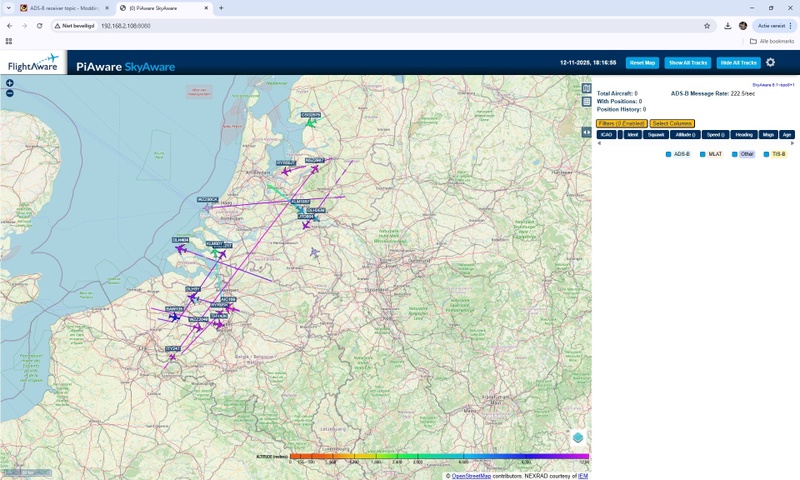
Task: Zoom out of the map
Action: tap(9, 93)
